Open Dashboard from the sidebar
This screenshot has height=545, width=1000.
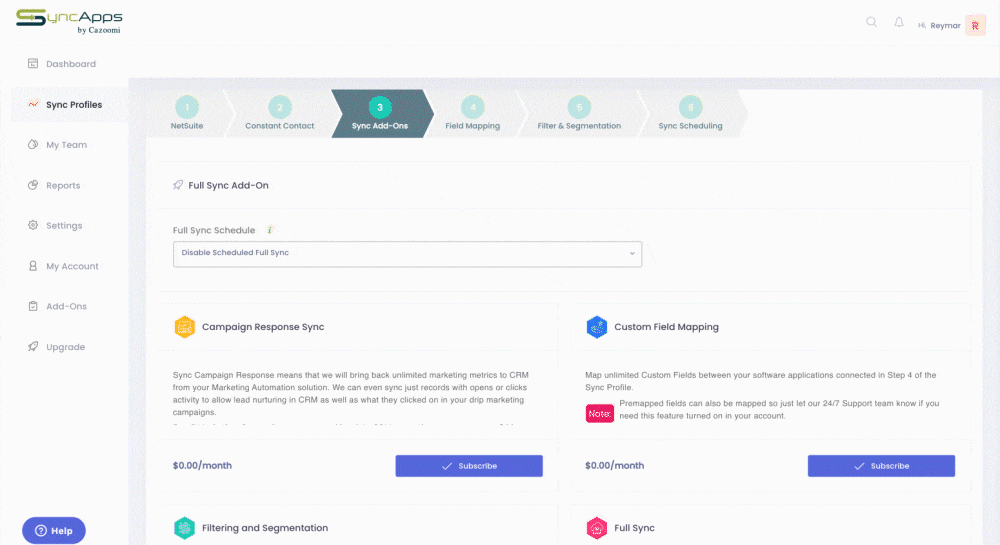tap(70, 64)
